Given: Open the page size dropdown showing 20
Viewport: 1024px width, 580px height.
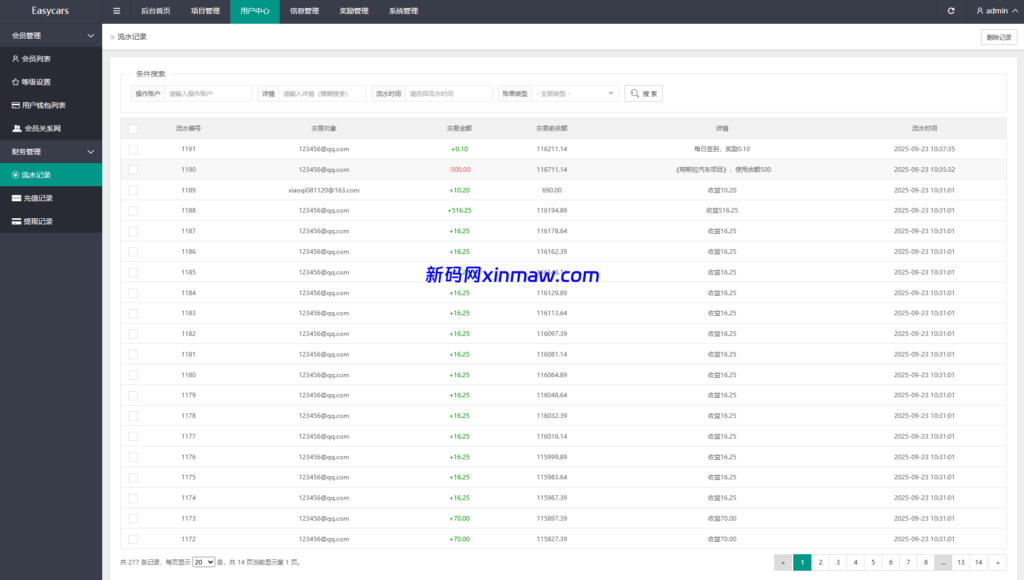Looking at the screenshot, I should click(x=203, y=562).
